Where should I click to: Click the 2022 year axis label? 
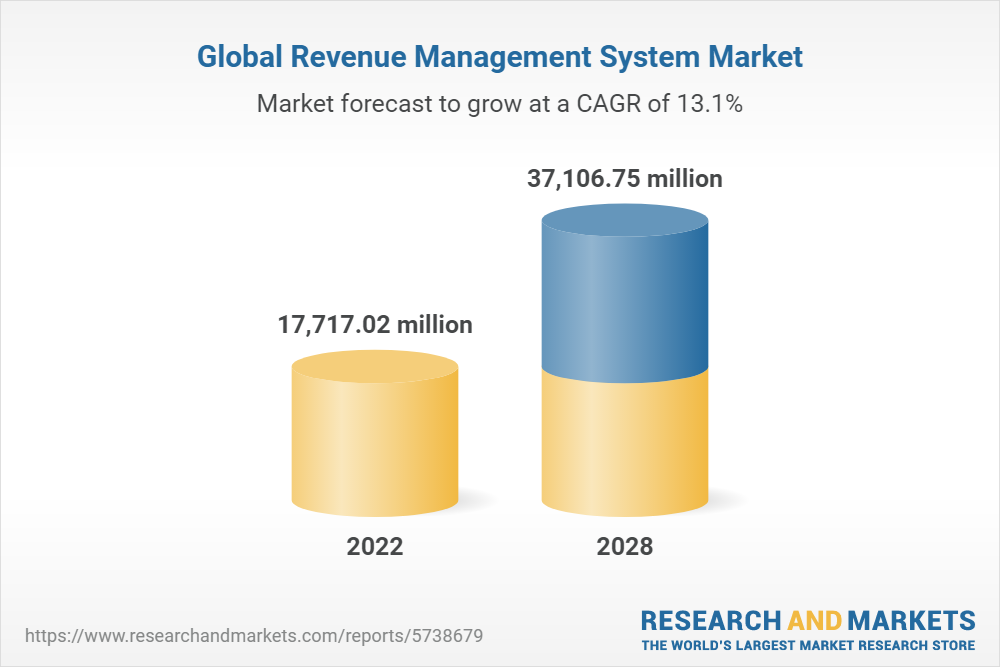[375, 547]
